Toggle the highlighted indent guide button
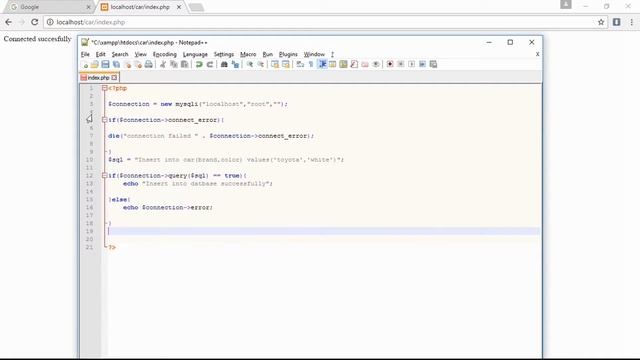This screenshot has height=360, width=640. 322,64
